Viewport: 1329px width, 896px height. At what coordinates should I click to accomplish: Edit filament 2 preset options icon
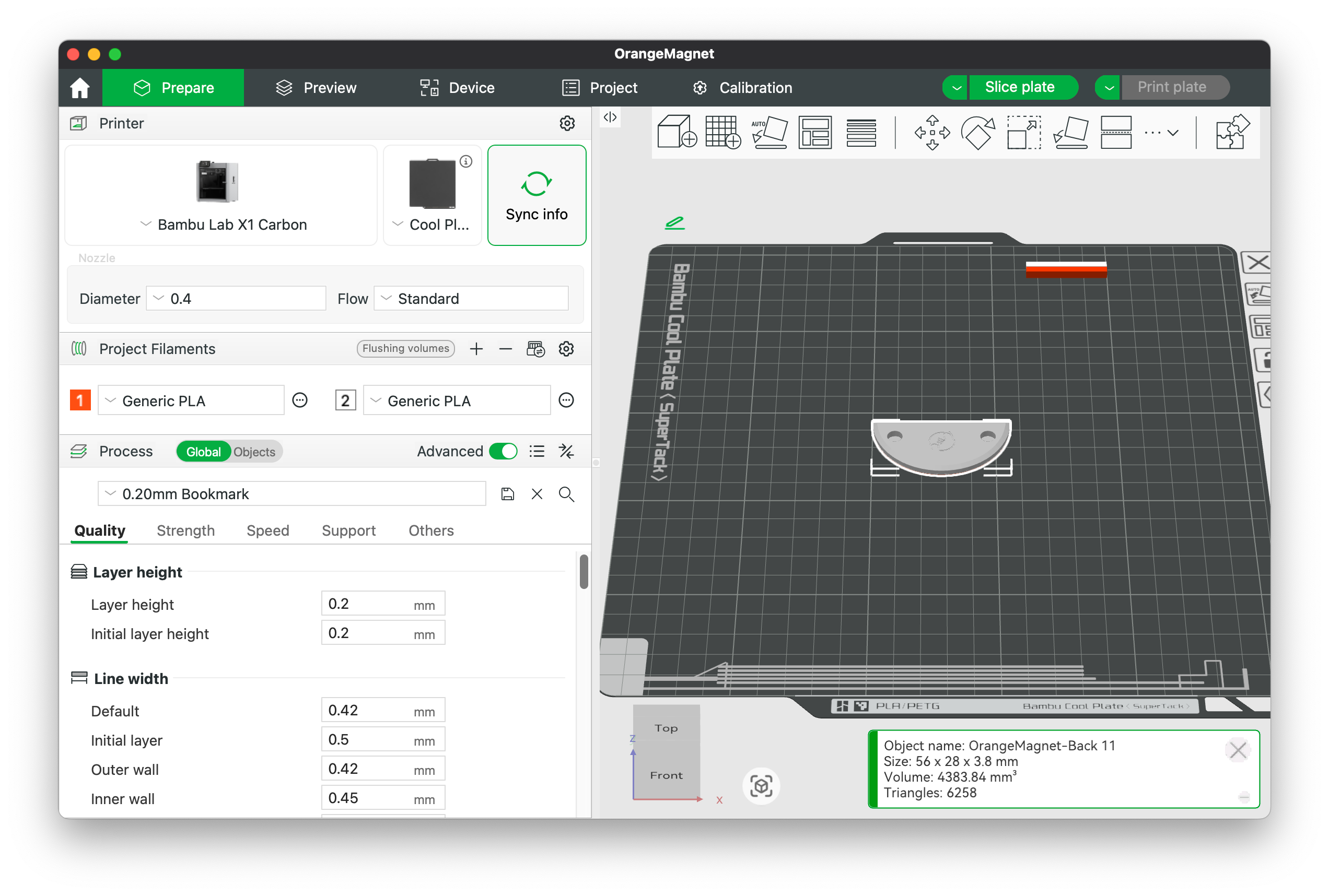(x=566, y=400)
